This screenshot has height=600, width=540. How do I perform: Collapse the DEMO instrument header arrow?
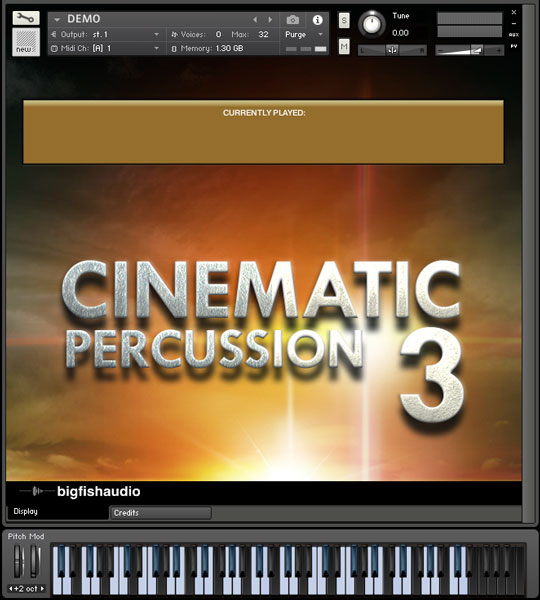[57, 19]
